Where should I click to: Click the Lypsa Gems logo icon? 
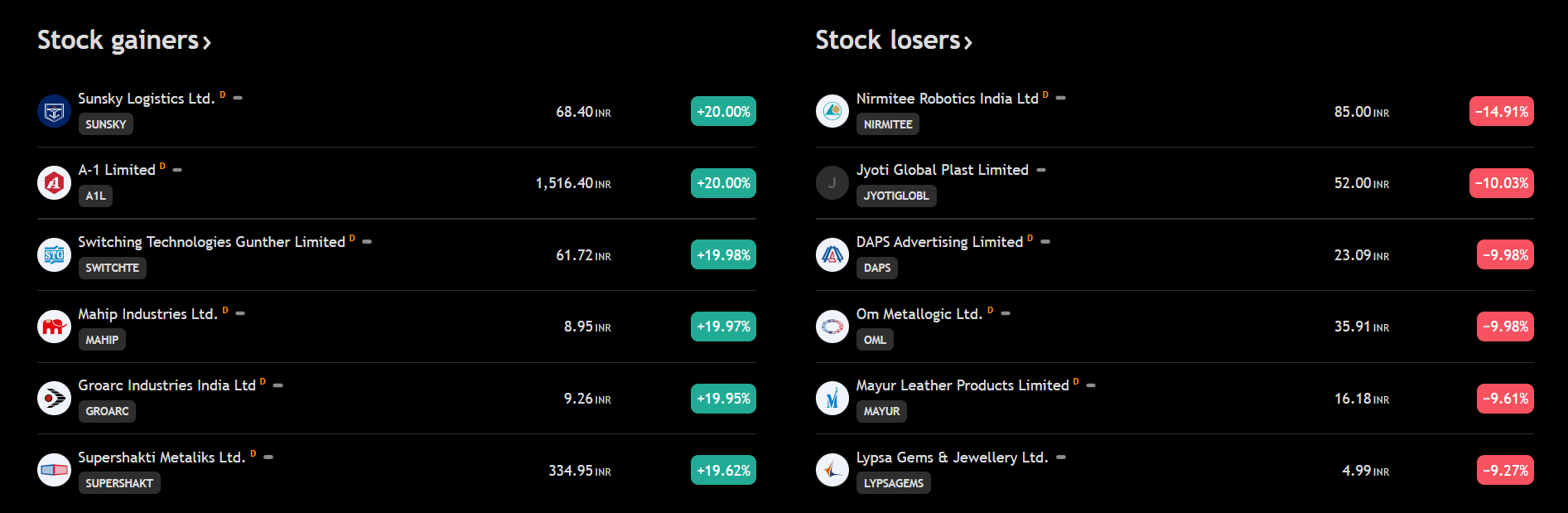pos(832,470)
